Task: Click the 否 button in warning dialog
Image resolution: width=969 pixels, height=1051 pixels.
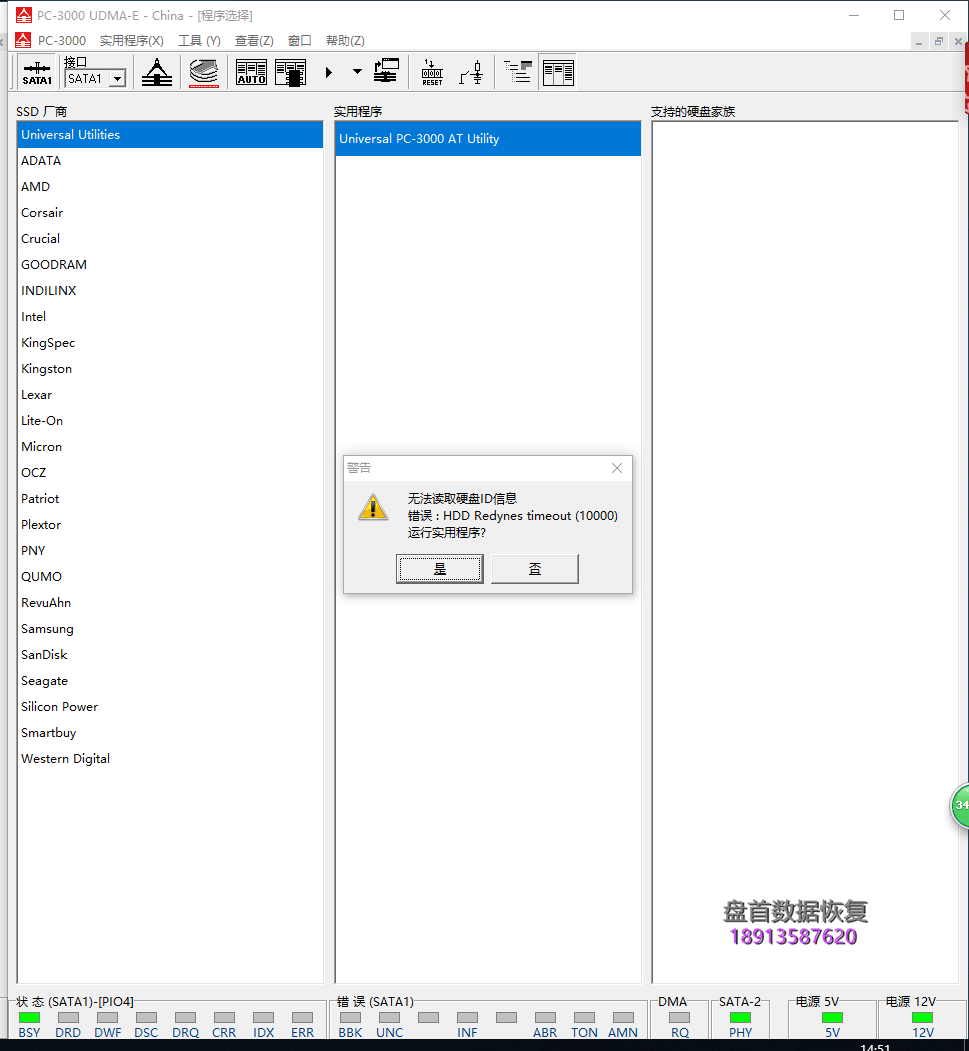Action: [x=535, y=569]
